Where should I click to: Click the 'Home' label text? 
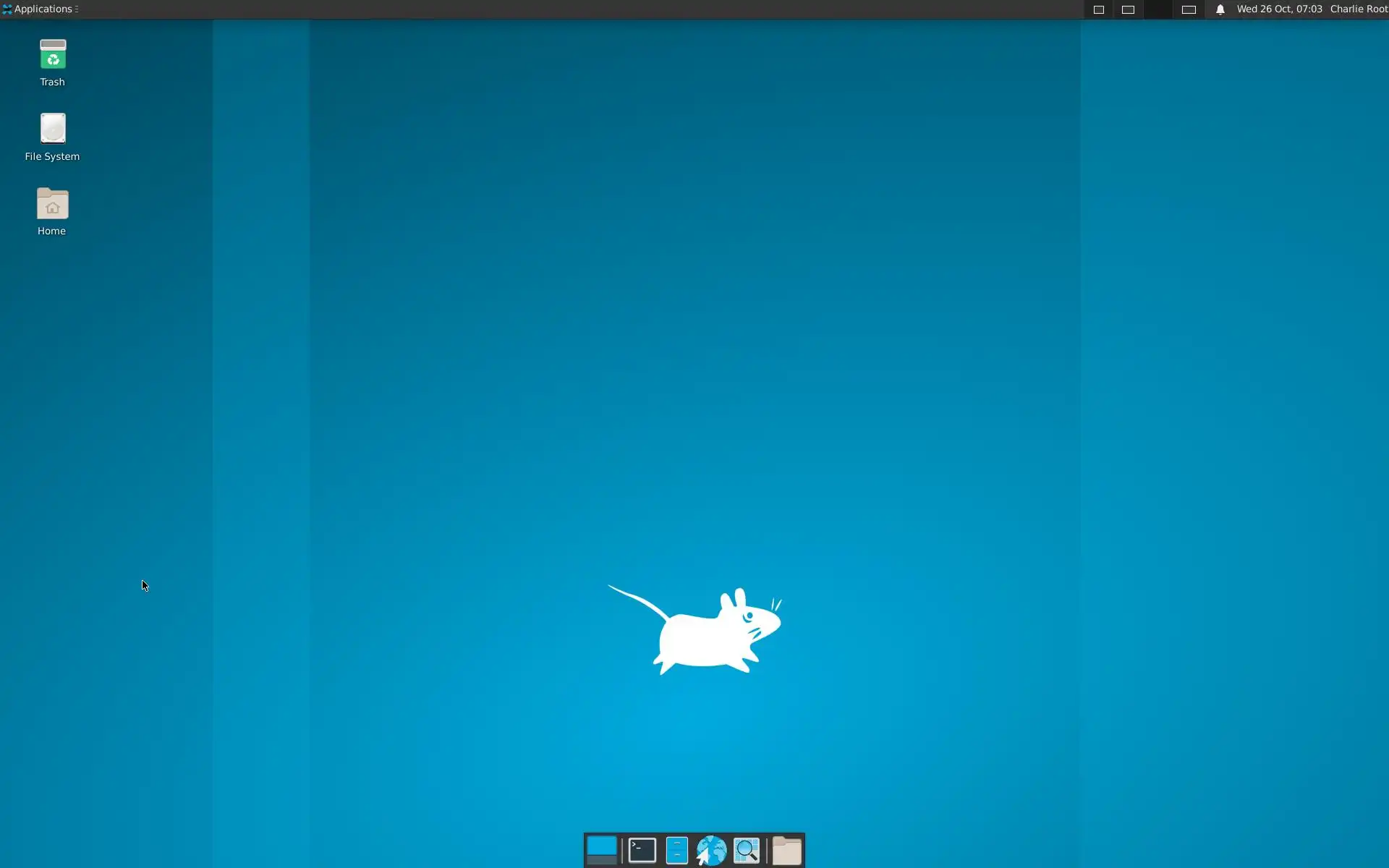click(51, 231)
